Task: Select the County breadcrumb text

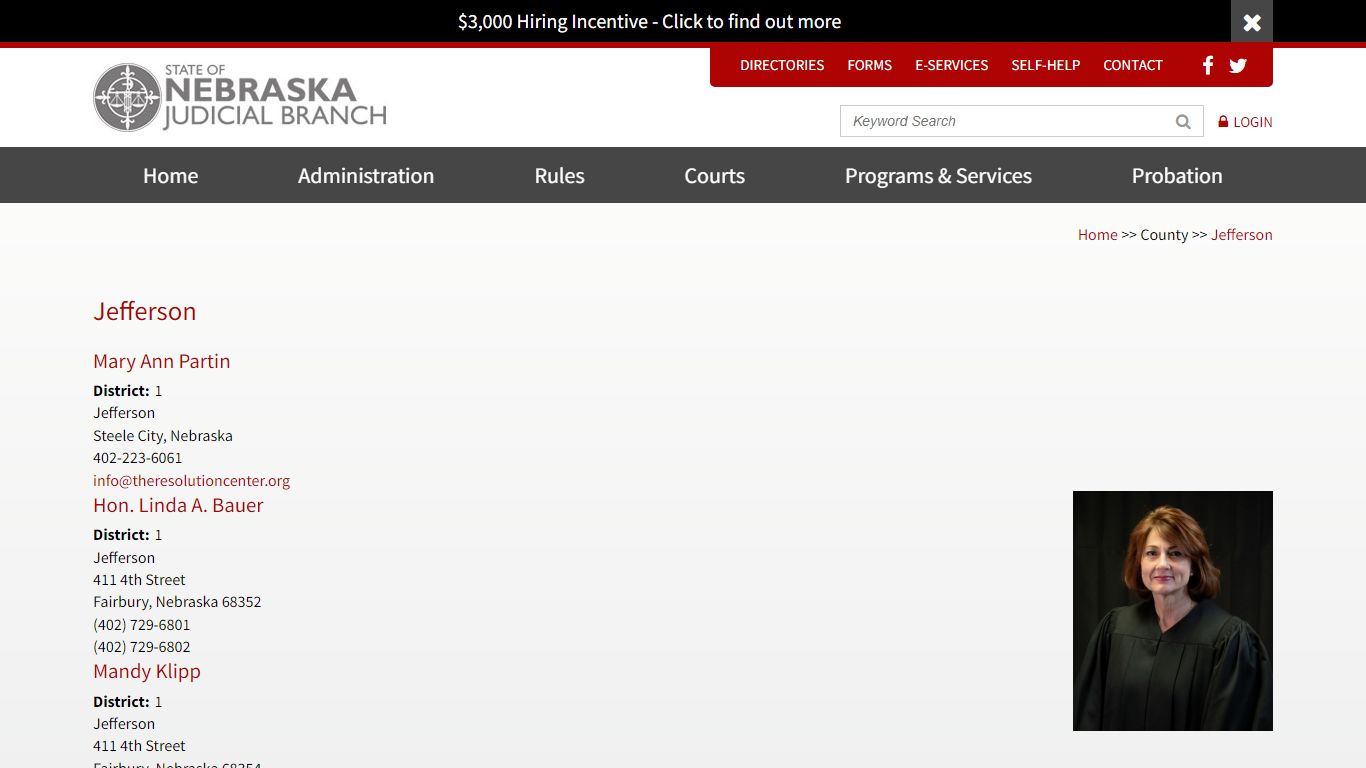Action: [x=1164, y=234]
